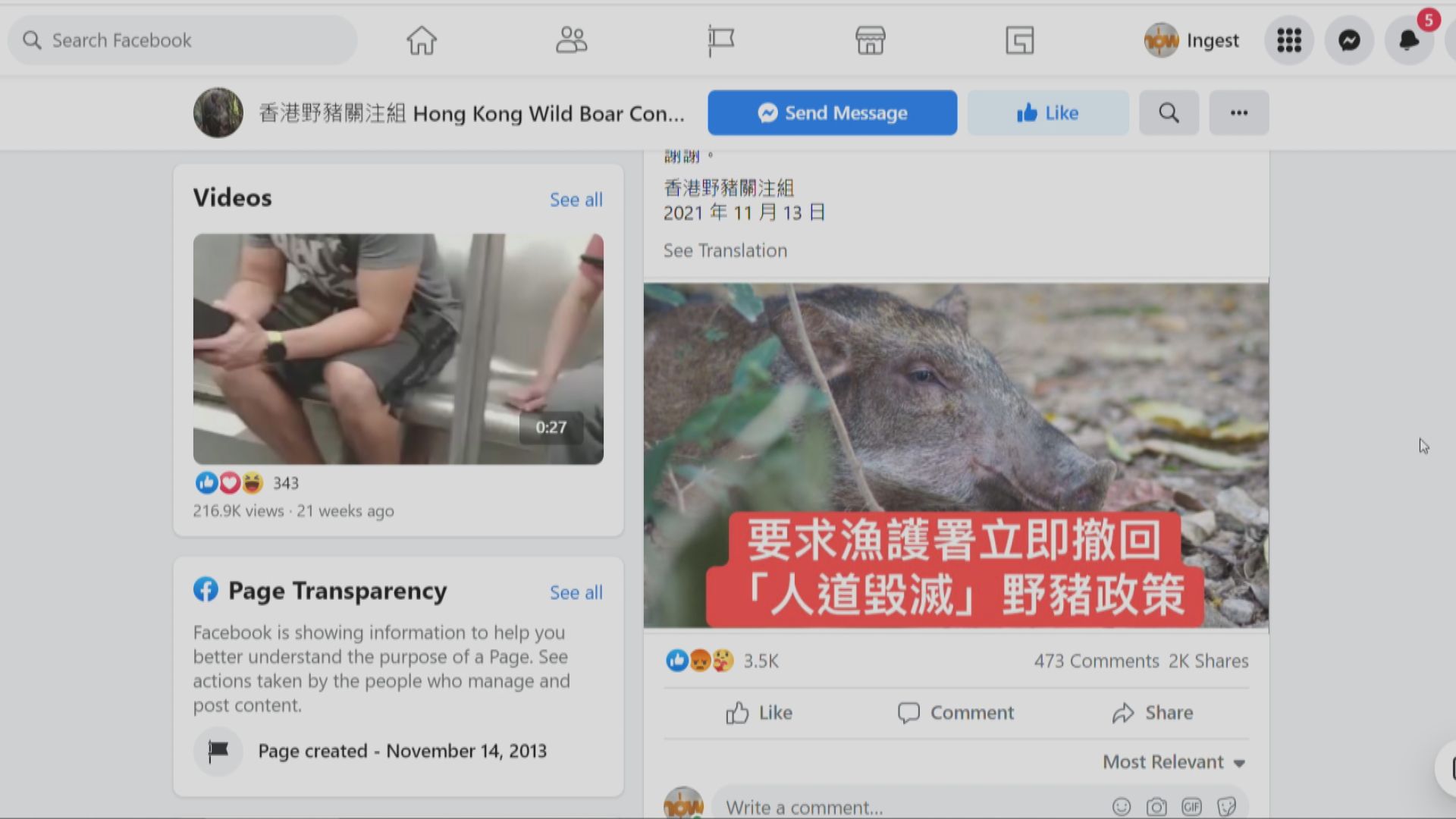
Task: Click the Send Message button
Action: pos(833,113)
